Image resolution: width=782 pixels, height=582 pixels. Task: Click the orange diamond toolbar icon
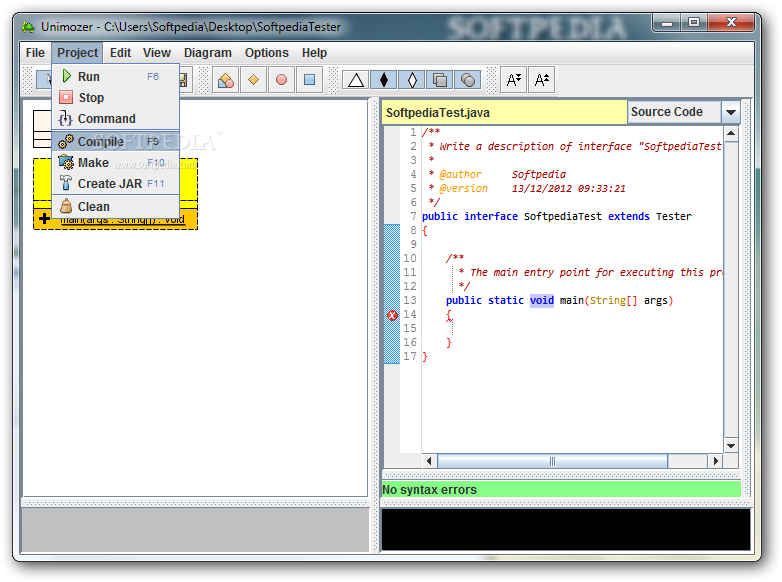253,80
